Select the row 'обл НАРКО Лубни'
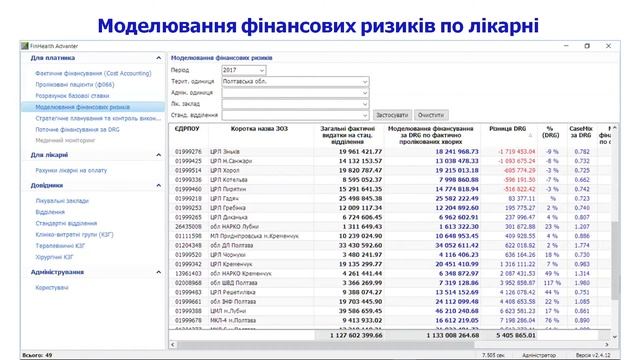 click(x=390, y=227)
